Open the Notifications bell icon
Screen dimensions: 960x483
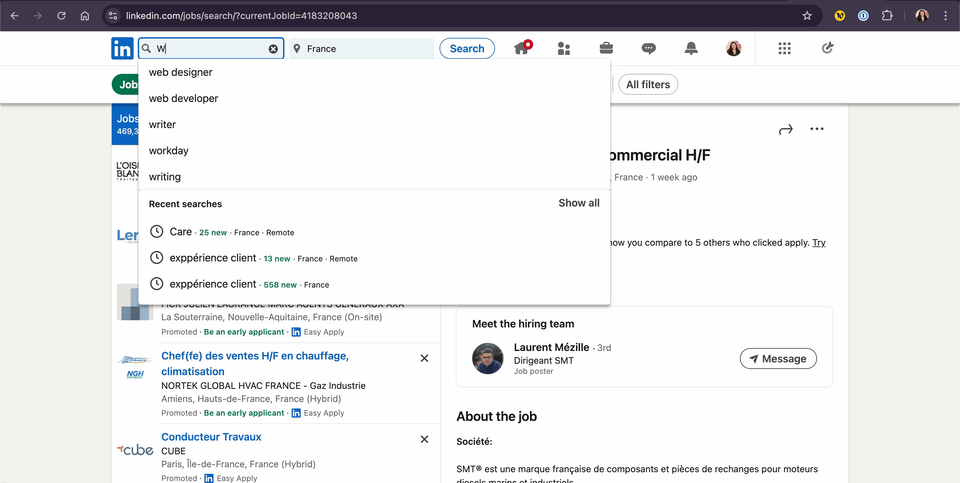(691, 48)
